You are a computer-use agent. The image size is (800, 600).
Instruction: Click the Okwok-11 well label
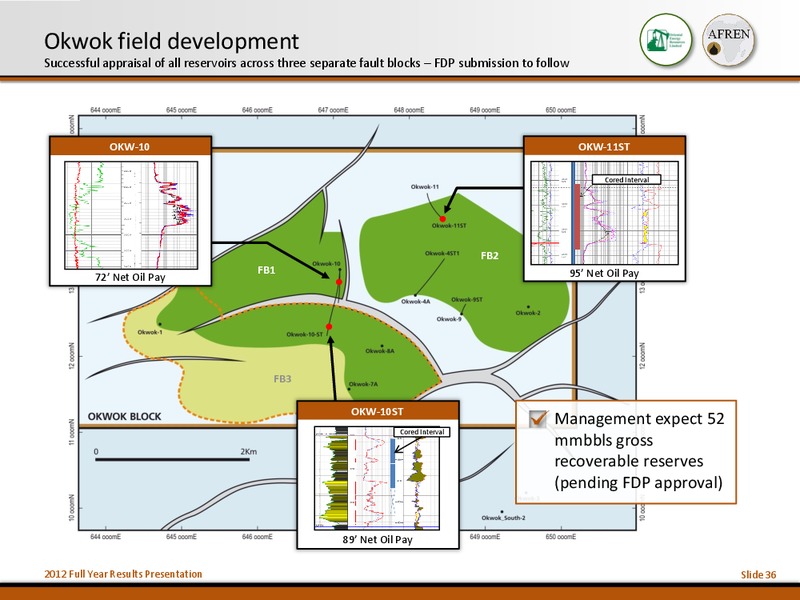pos(424,187)
